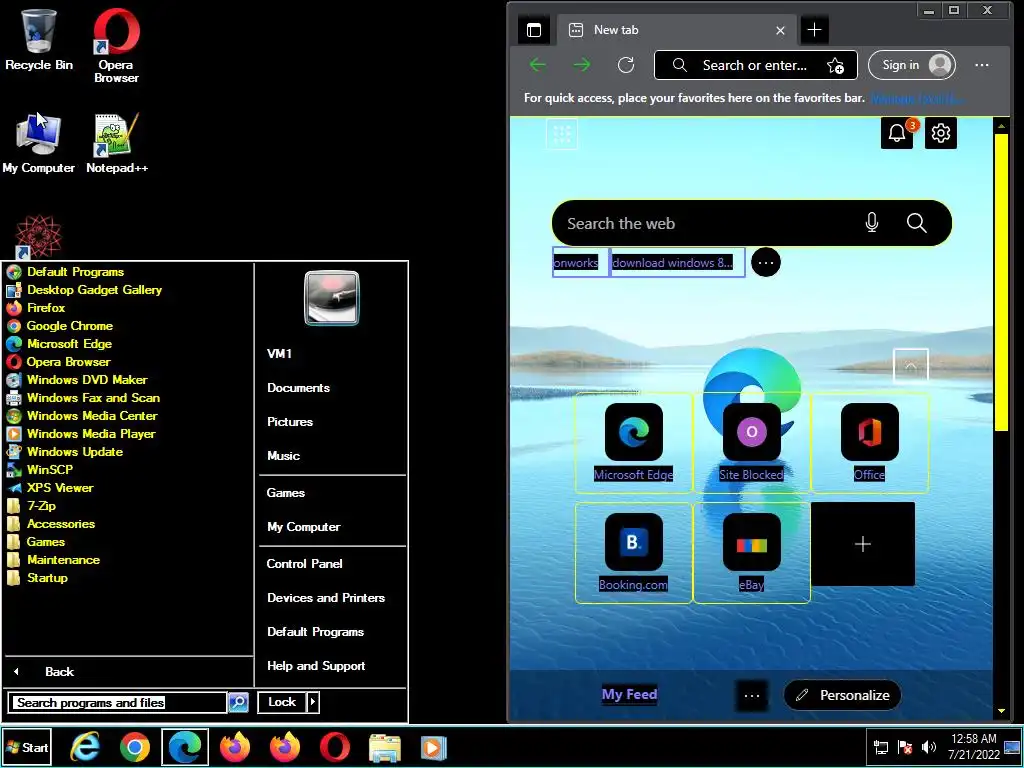
Task: Click the Personalize button
Action: coord(842,695)
